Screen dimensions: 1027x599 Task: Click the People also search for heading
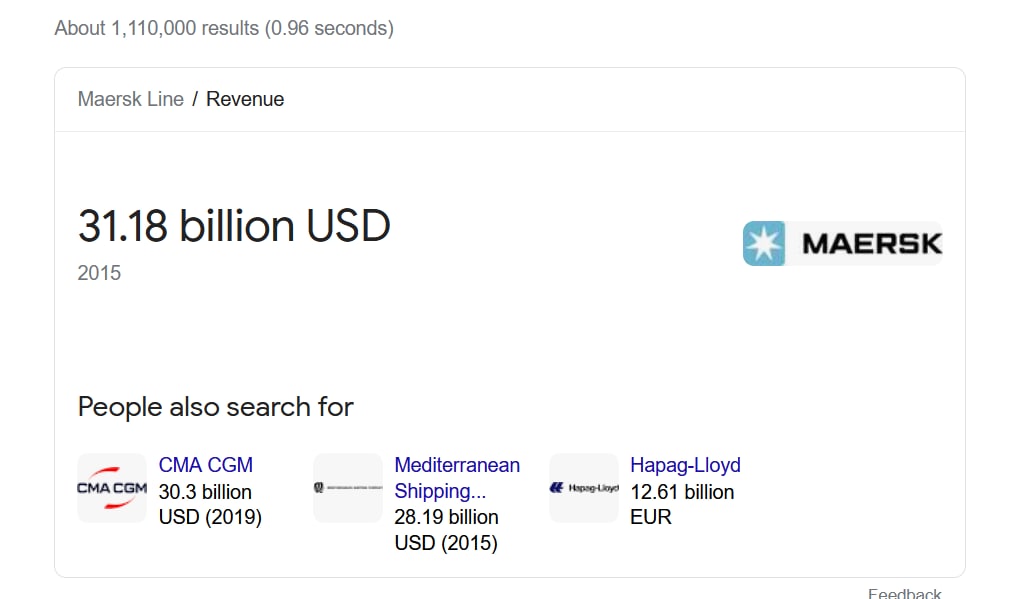(x=215, y=407)
